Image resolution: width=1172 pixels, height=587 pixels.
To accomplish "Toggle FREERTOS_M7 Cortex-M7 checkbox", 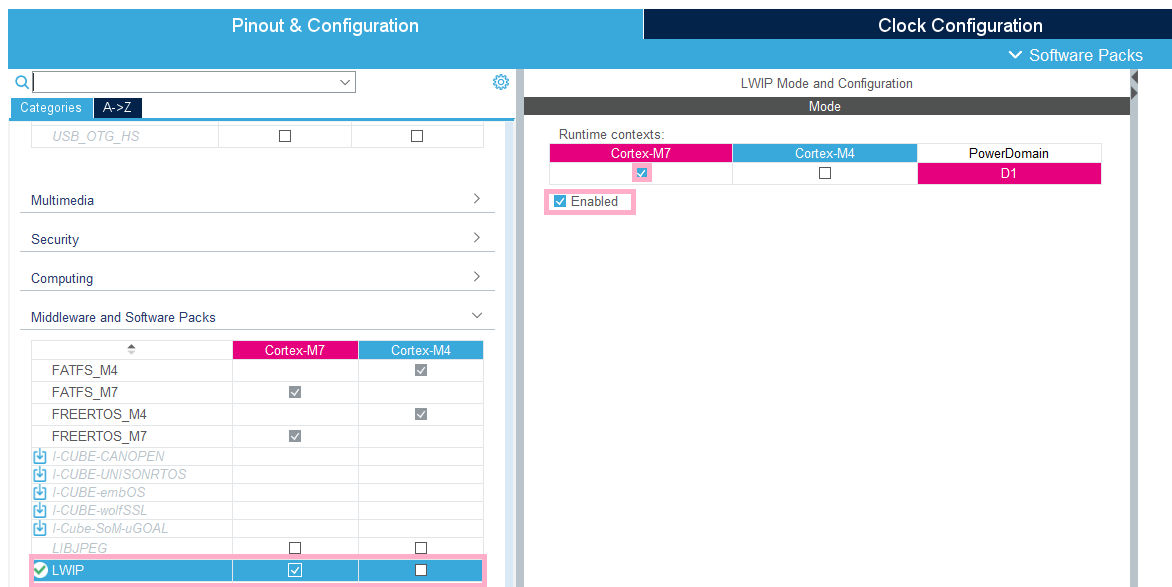I will pos(294,436).
